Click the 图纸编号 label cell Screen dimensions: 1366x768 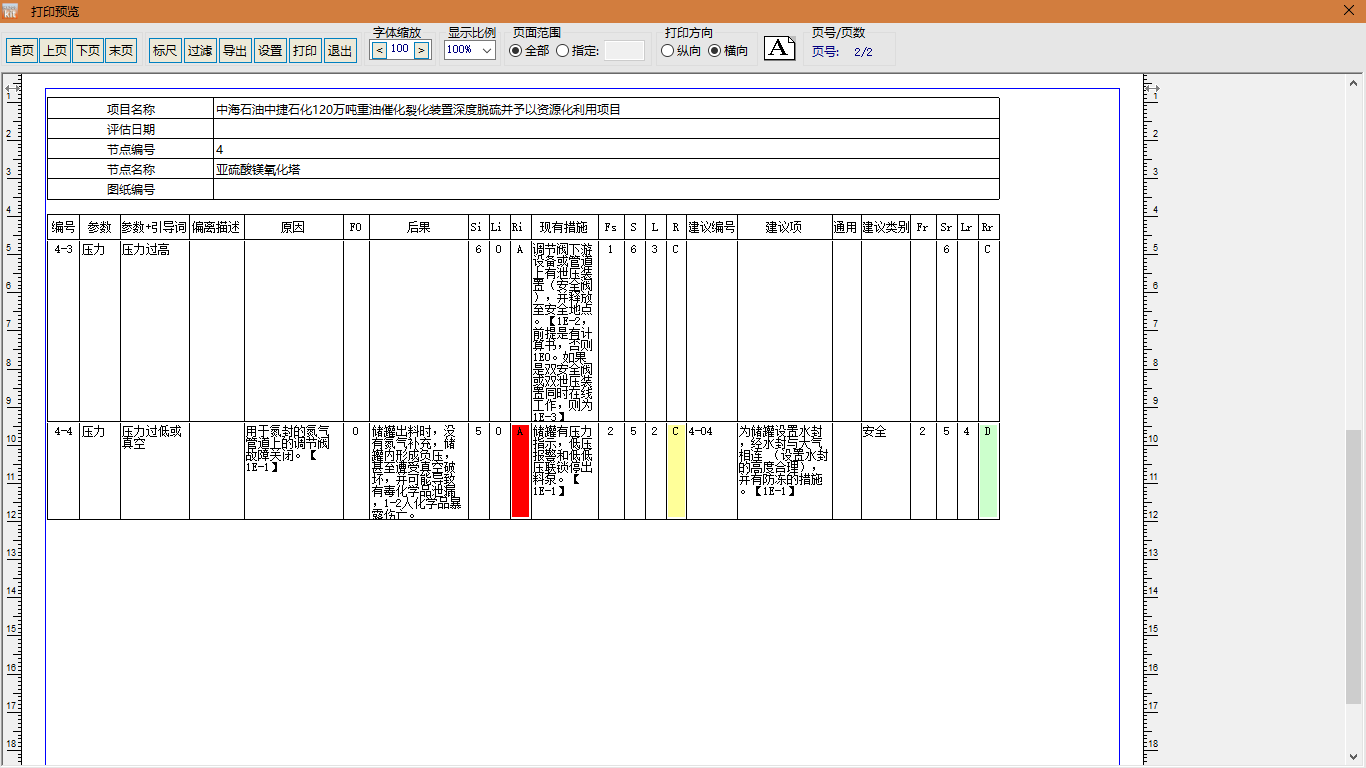pos(131,189)
